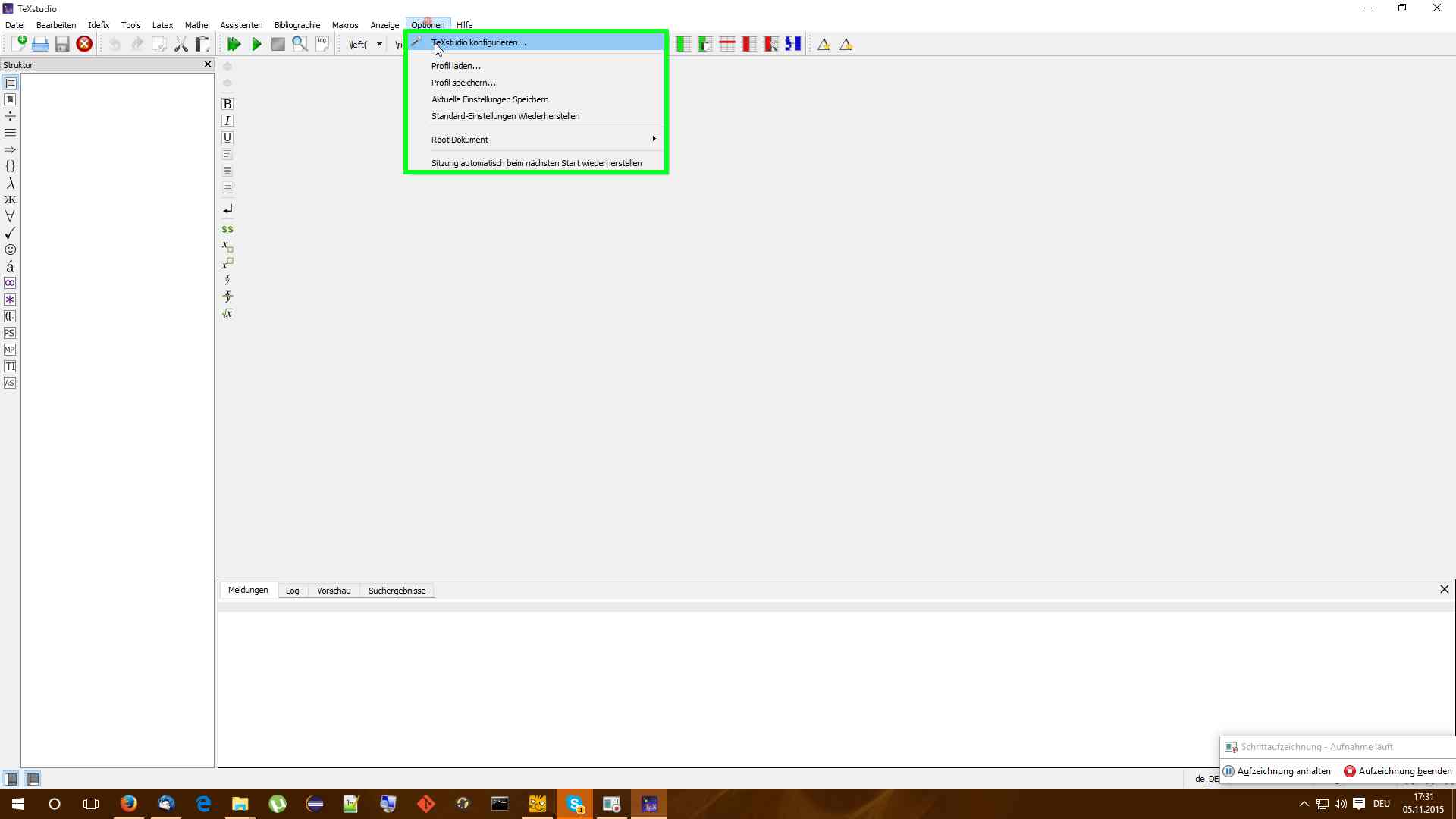This screenshot has width=1456, height=819.
Task: Toggle the side panel button in status bar
Action: coord(11,779)
